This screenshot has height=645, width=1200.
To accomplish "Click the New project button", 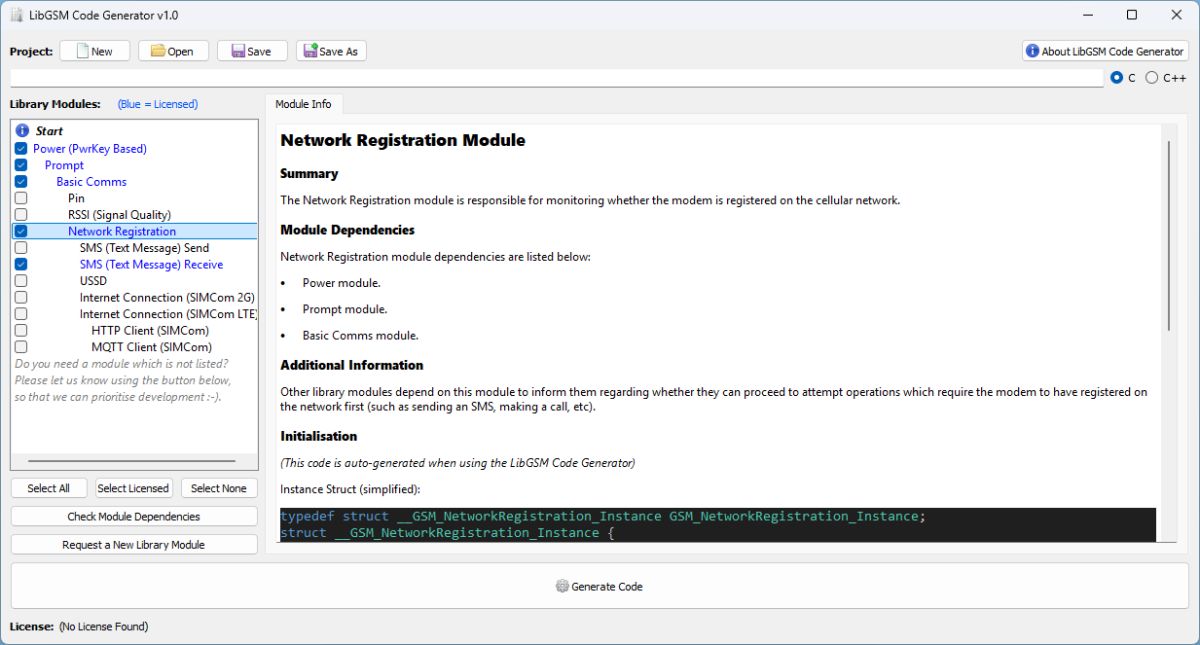I will (x=95, y=51).
